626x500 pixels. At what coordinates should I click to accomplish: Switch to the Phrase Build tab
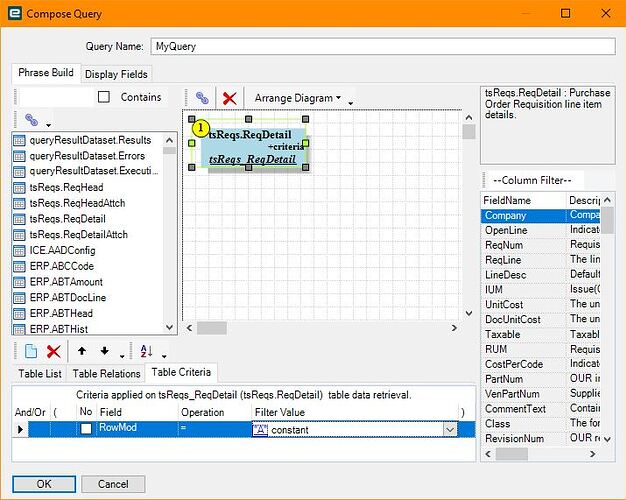(x=46, y=73)
